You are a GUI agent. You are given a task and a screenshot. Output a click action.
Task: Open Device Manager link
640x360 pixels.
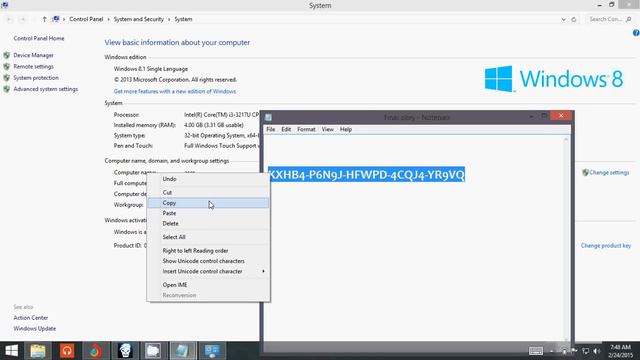click(33, 55)
